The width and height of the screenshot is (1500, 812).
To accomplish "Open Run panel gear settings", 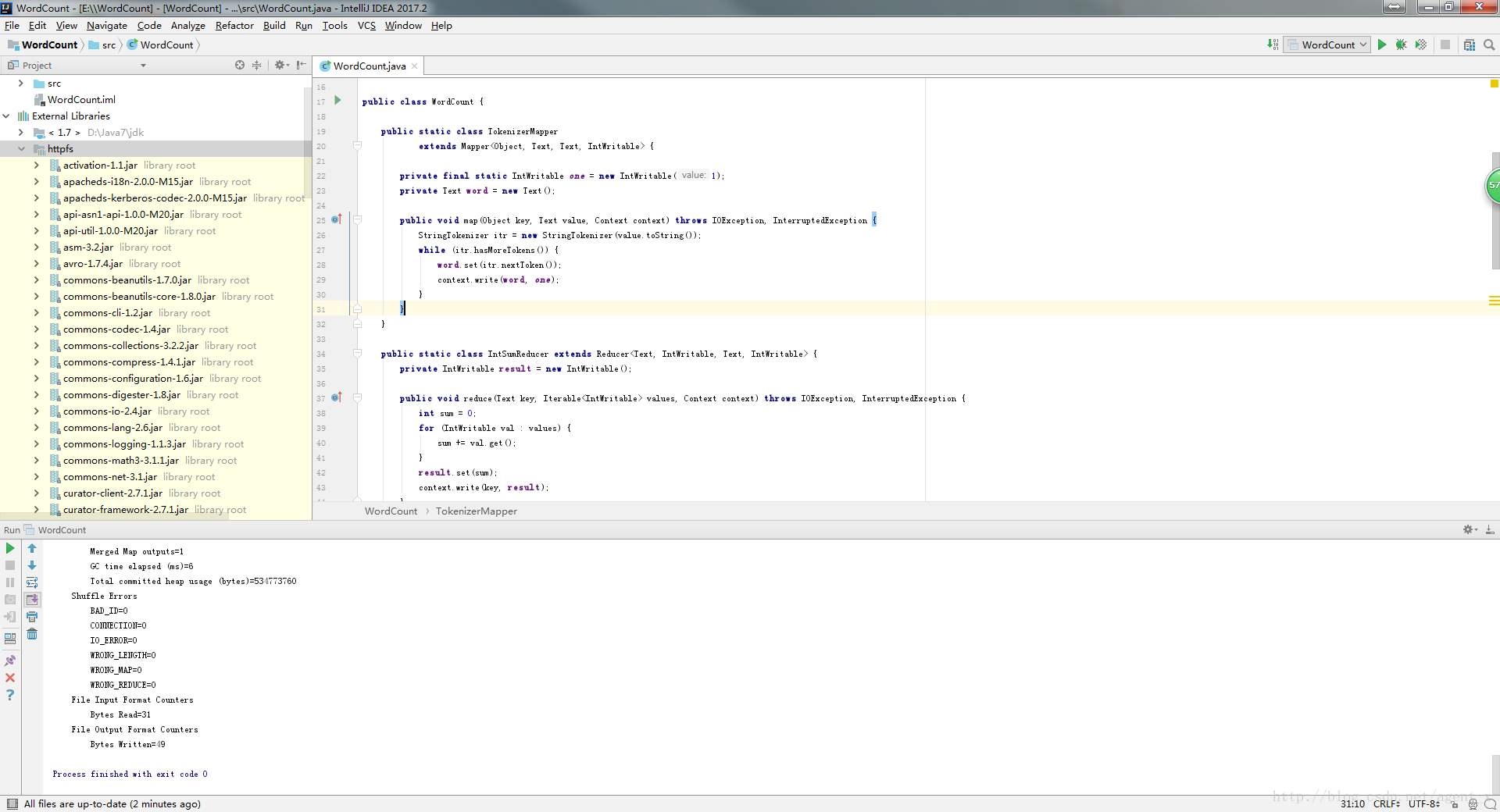I will (1470, 529).
